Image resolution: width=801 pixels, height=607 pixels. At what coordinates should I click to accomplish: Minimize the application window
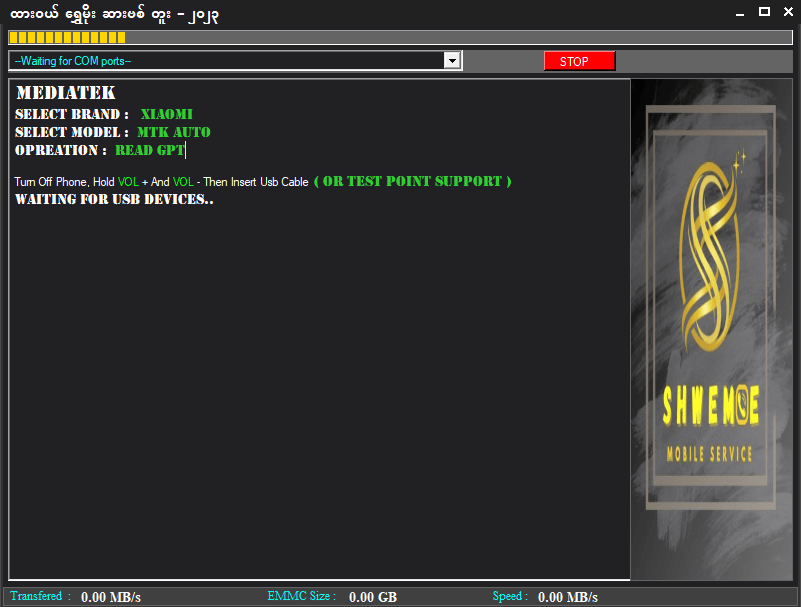739,12
